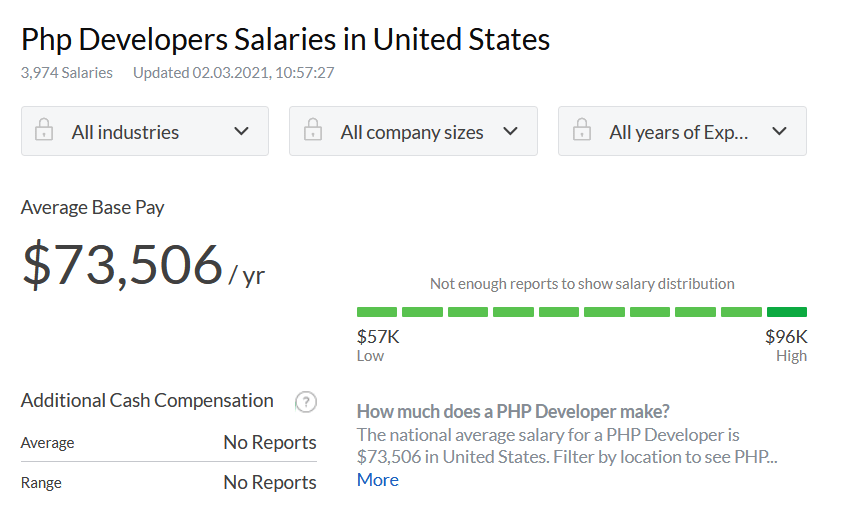Image resolution: width=844 pixels, height=507 pixels.
Task: Expand the All company sizes chevron arrow
Action: [x=510, y=131]
